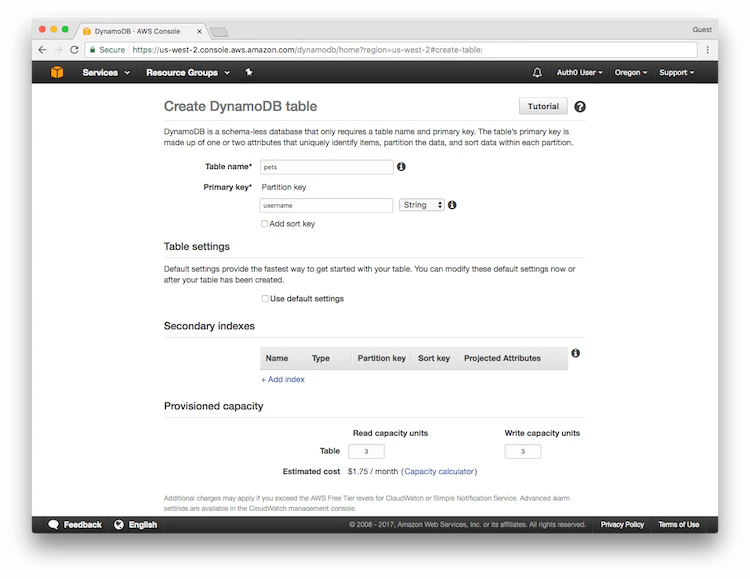
Task: Enable the Add sort key checkbox
Action: click(x=265, y=223)
